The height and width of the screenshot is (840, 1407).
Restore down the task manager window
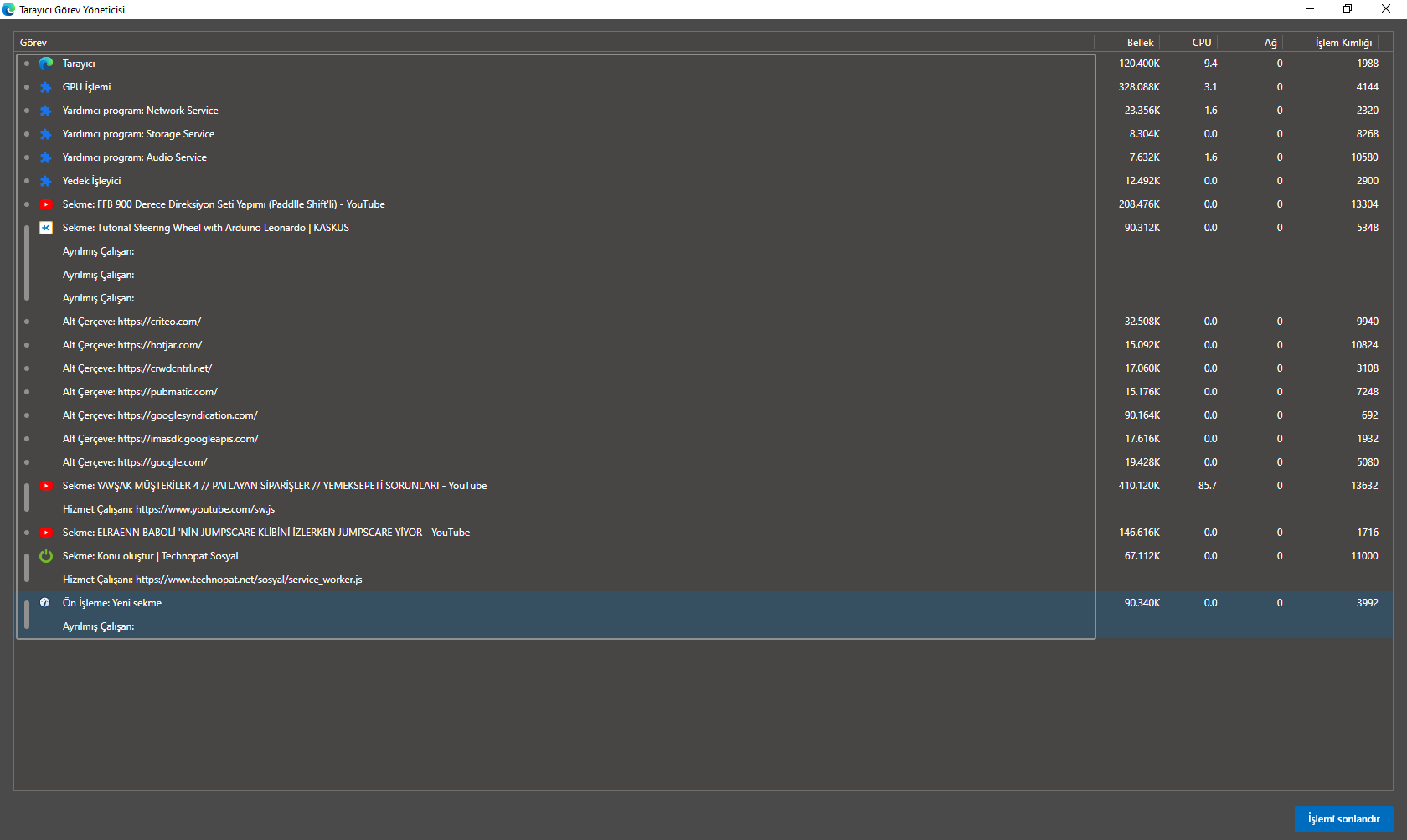1348,9
